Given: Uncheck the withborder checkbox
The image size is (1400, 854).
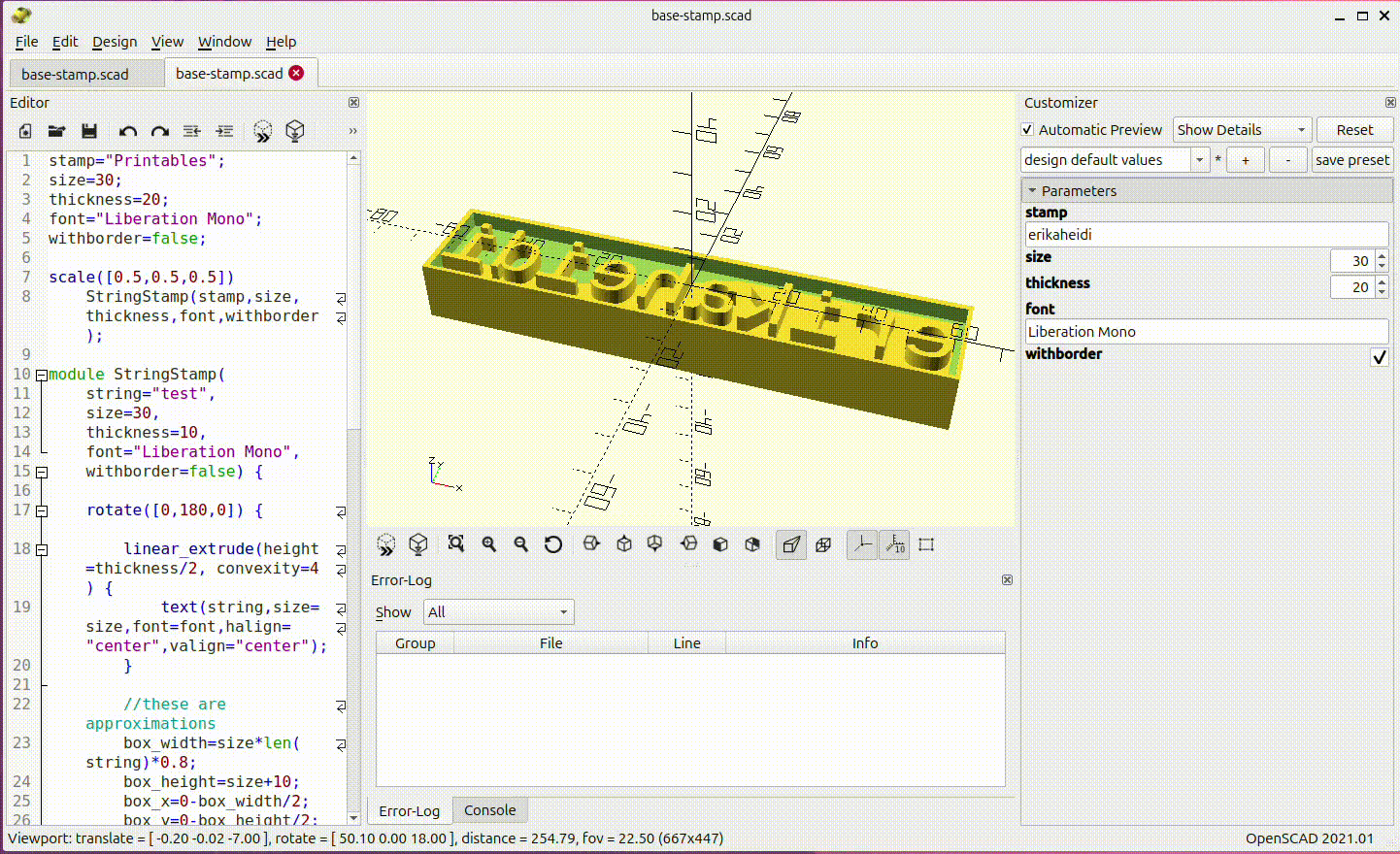Looking at the screenshot, I should [x=1379, y=357].
